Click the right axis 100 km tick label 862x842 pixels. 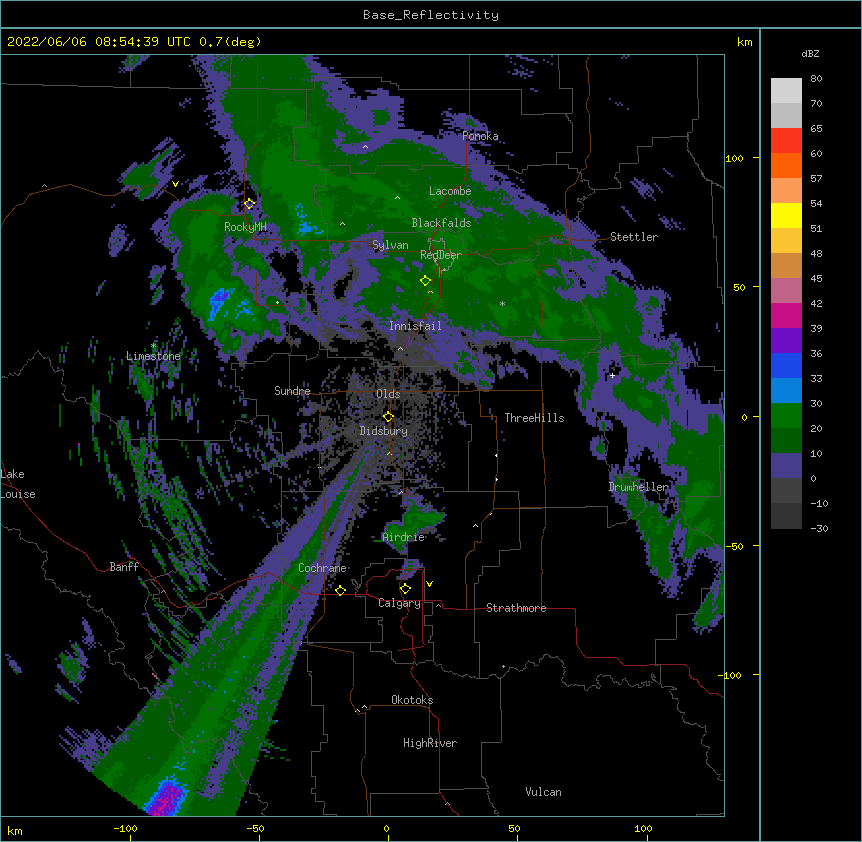[734, 158]
